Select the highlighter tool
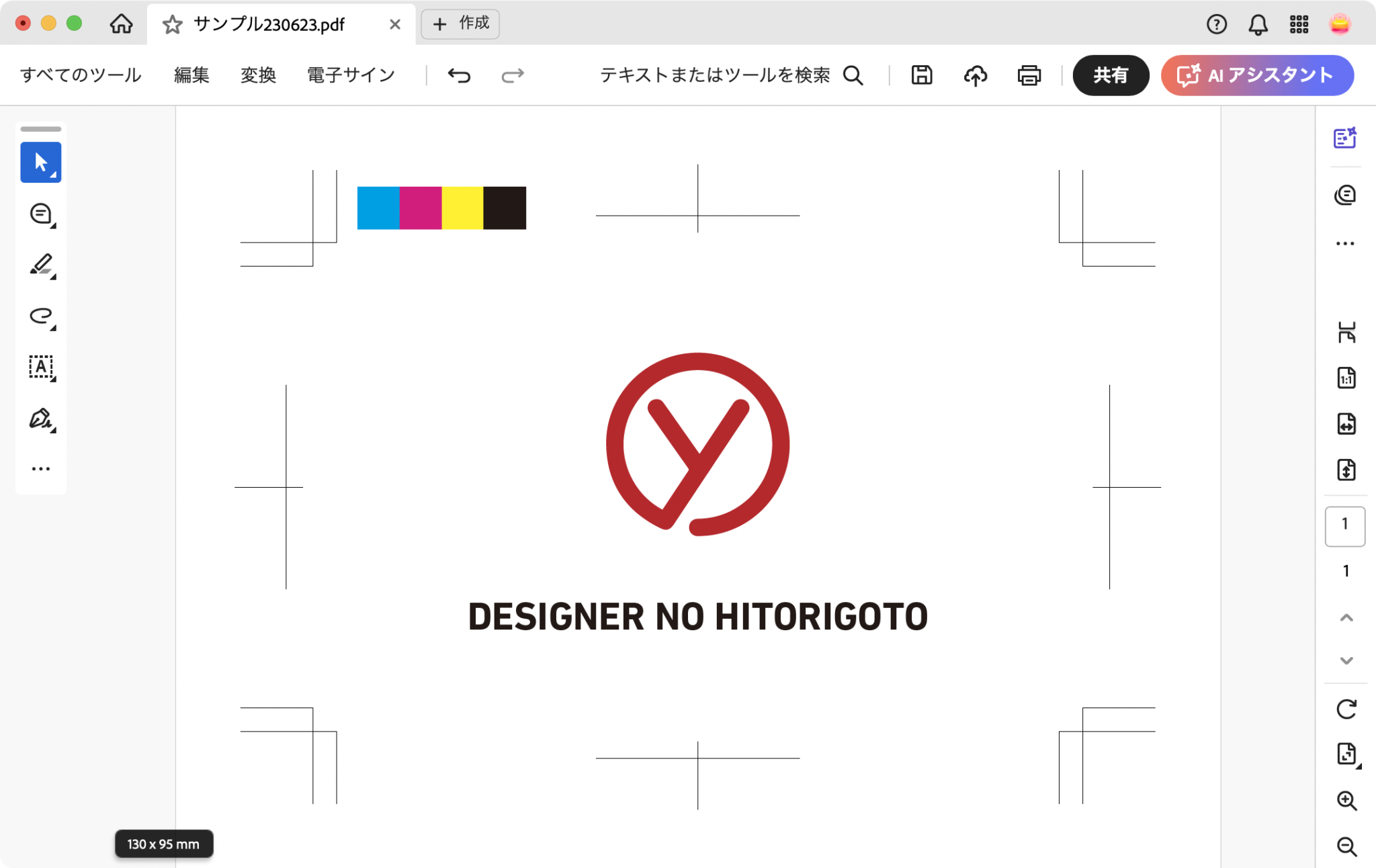 click(41, 265)
